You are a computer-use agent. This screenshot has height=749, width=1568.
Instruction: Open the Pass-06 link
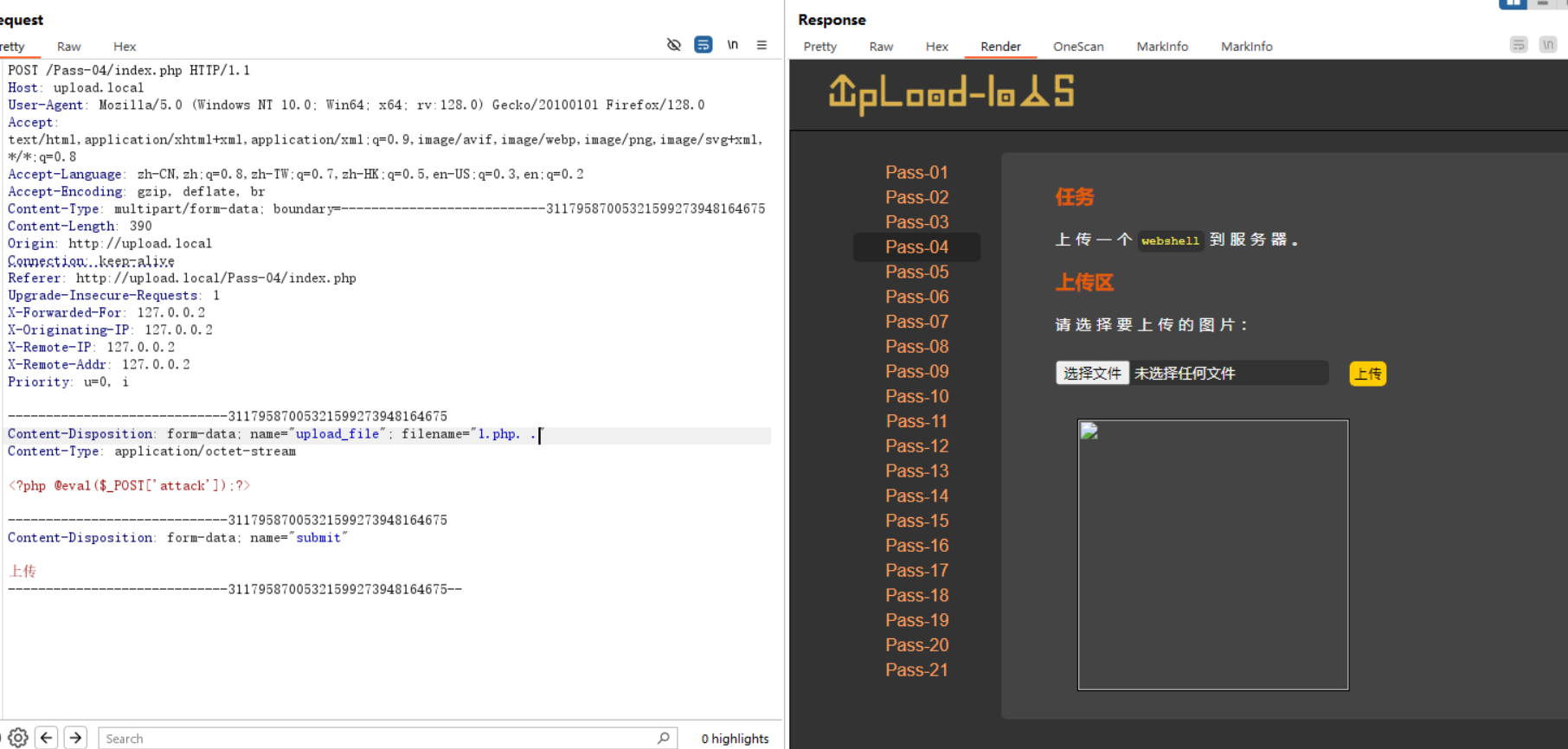pos(917,297)
